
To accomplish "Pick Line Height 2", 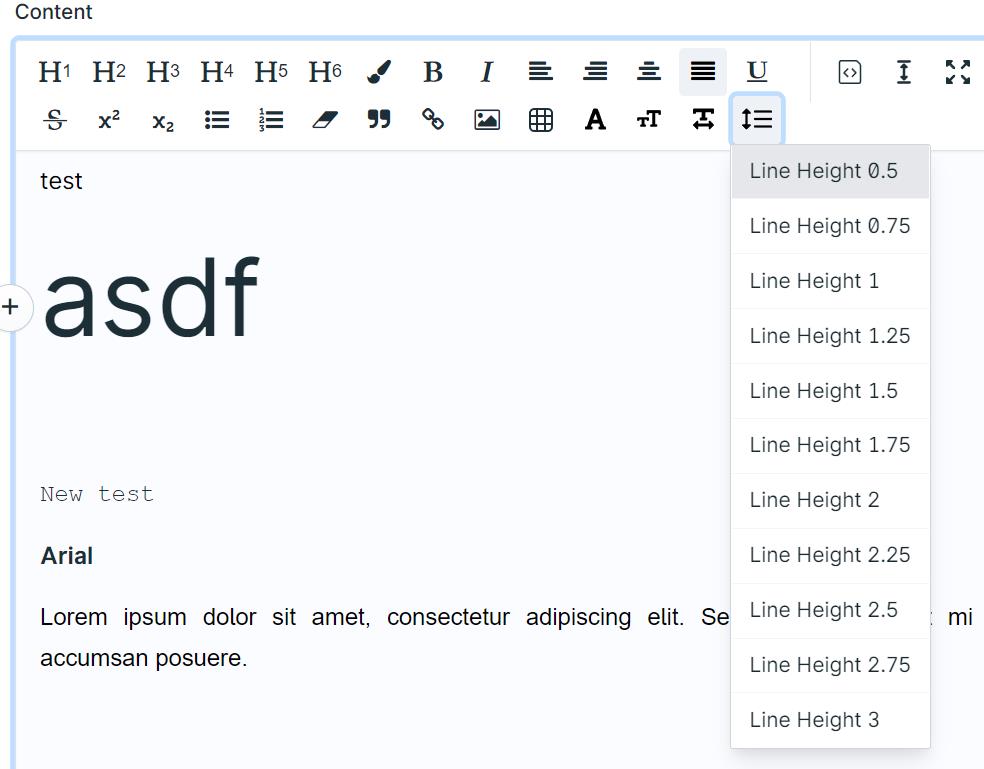I will pyautogui.click(x=830, y=500).
